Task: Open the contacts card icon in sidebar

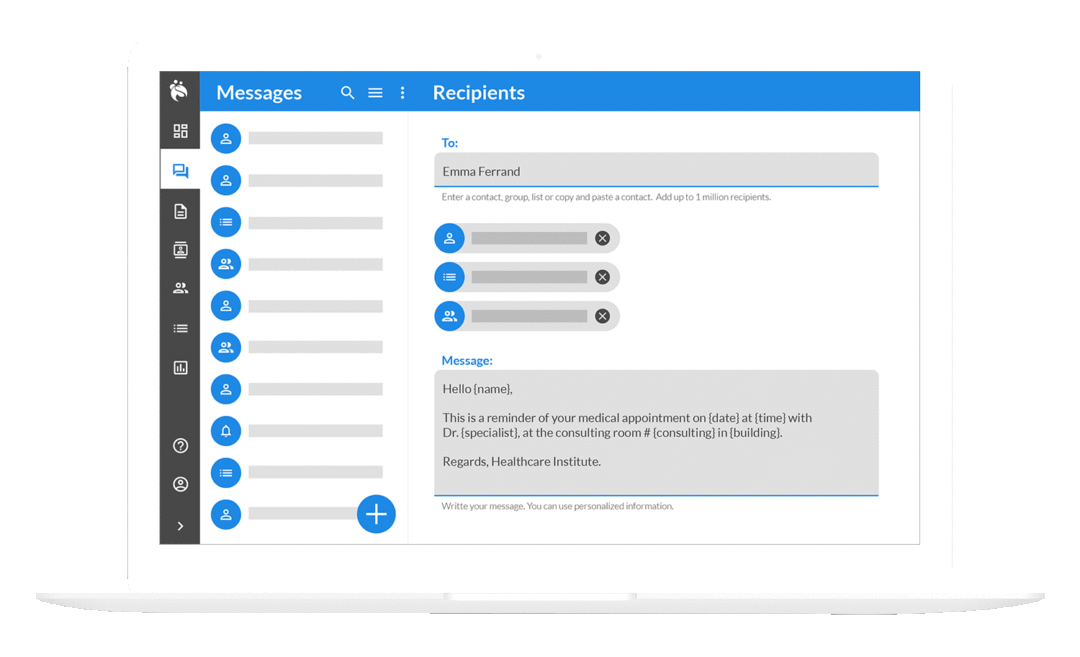Action: click(x=180, y=249)
